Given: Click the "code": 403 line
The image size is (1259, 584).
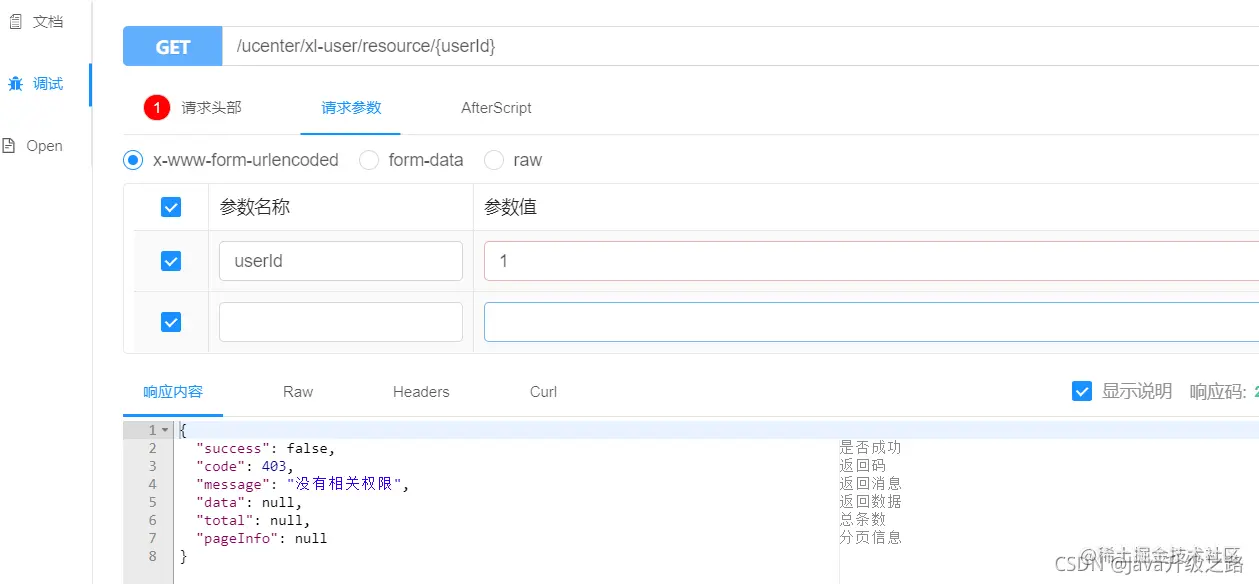Looking at the screenshot, I should tap(245, 466).
